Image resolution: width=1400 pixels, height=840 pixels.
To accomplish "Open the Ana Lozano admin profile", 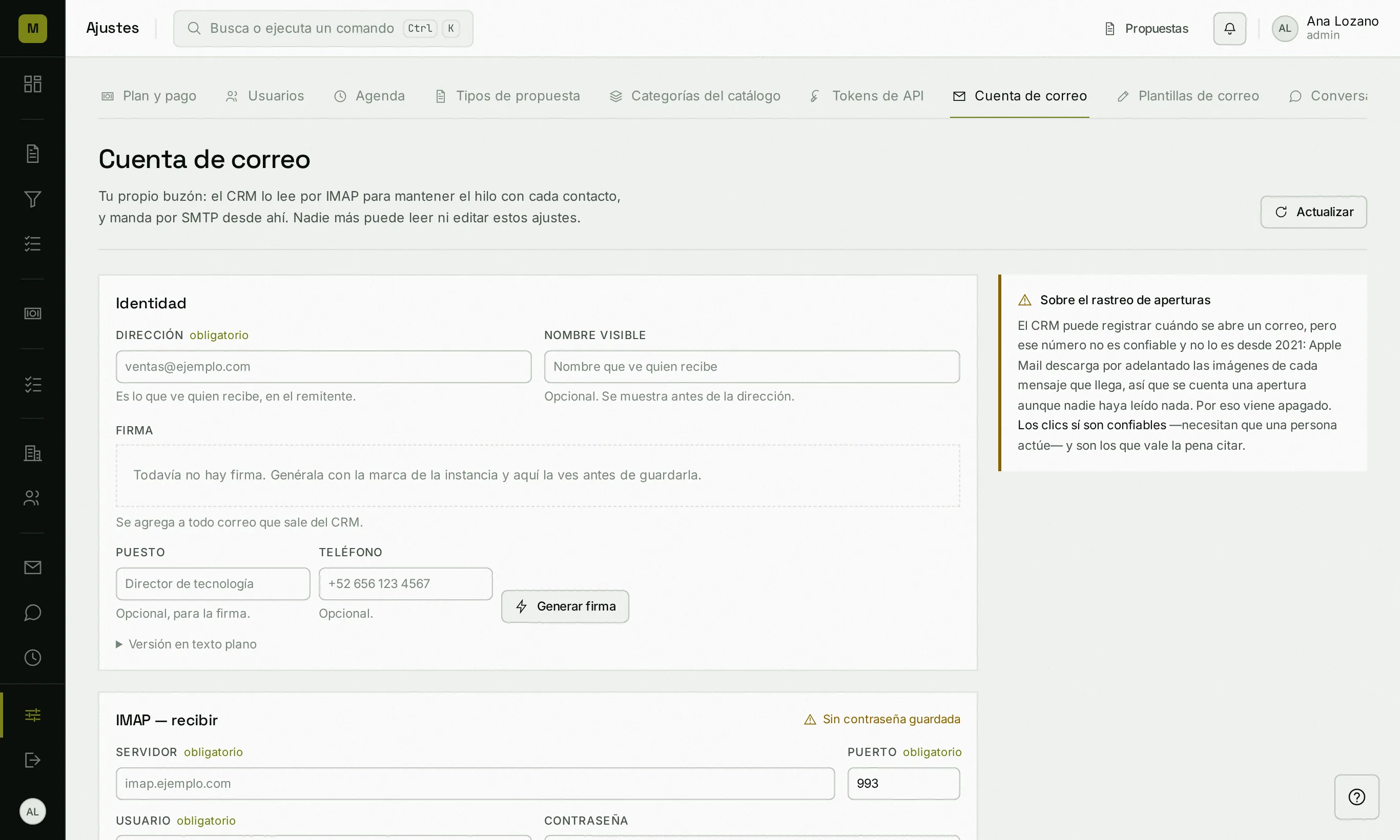I will [1325, 28].
